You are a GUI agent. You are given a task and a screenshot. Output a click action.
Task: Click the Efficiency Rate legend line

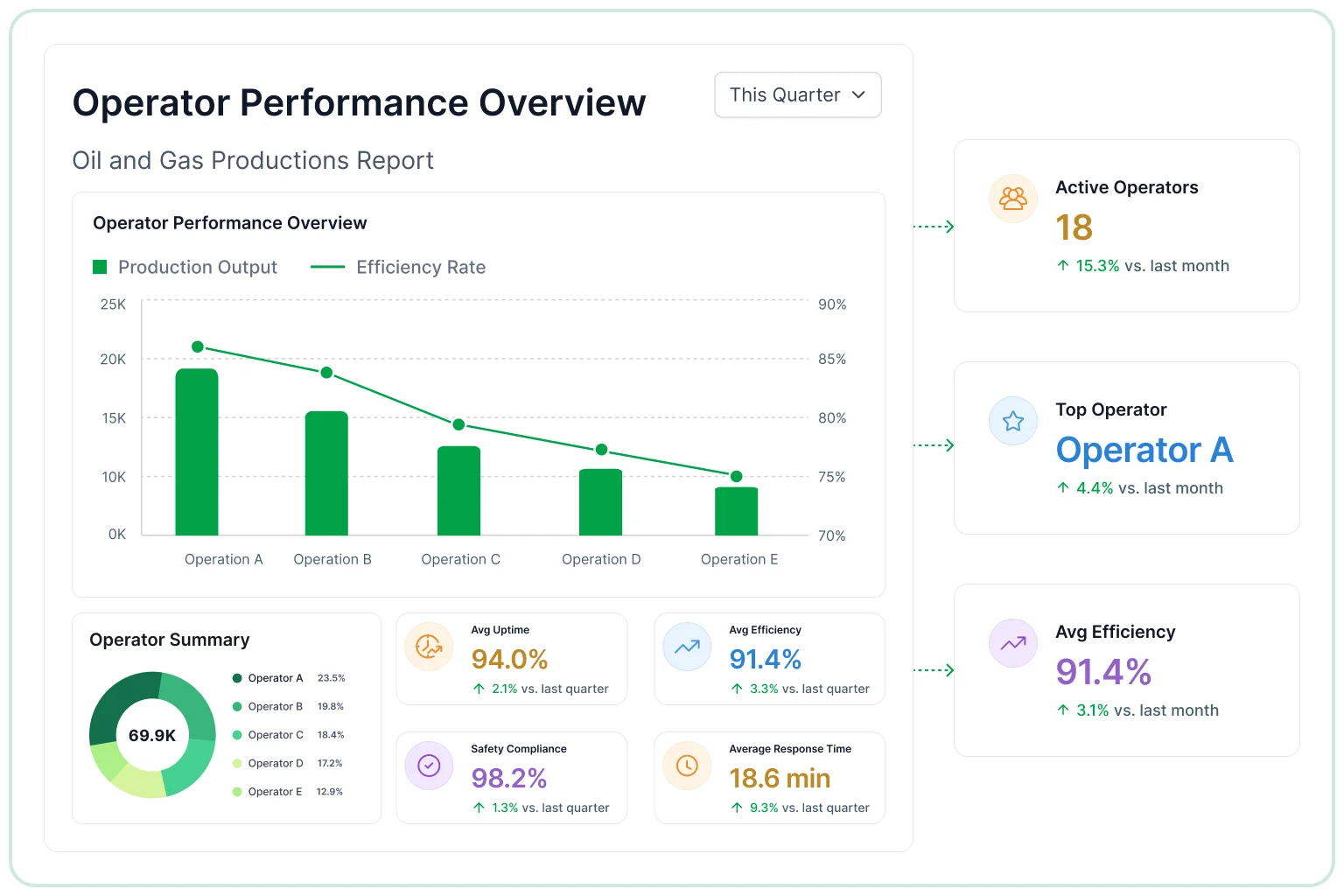pos(327,267)
